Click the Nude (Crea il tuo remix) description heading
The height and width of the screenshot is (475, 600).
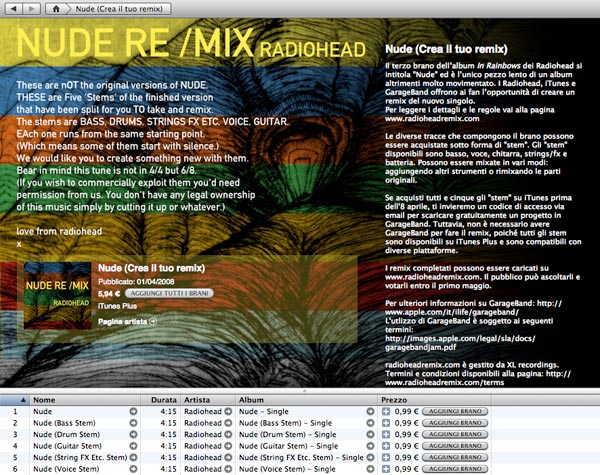(x=446, y=49)
